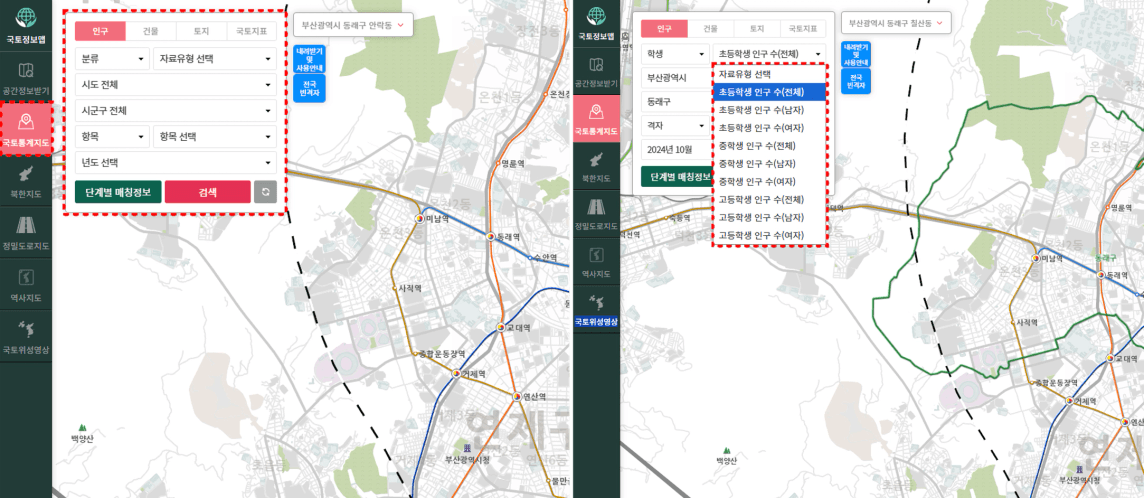Switch to 건물 tab in left panel
The image size is (1144, 498).
tap(151, 31)
